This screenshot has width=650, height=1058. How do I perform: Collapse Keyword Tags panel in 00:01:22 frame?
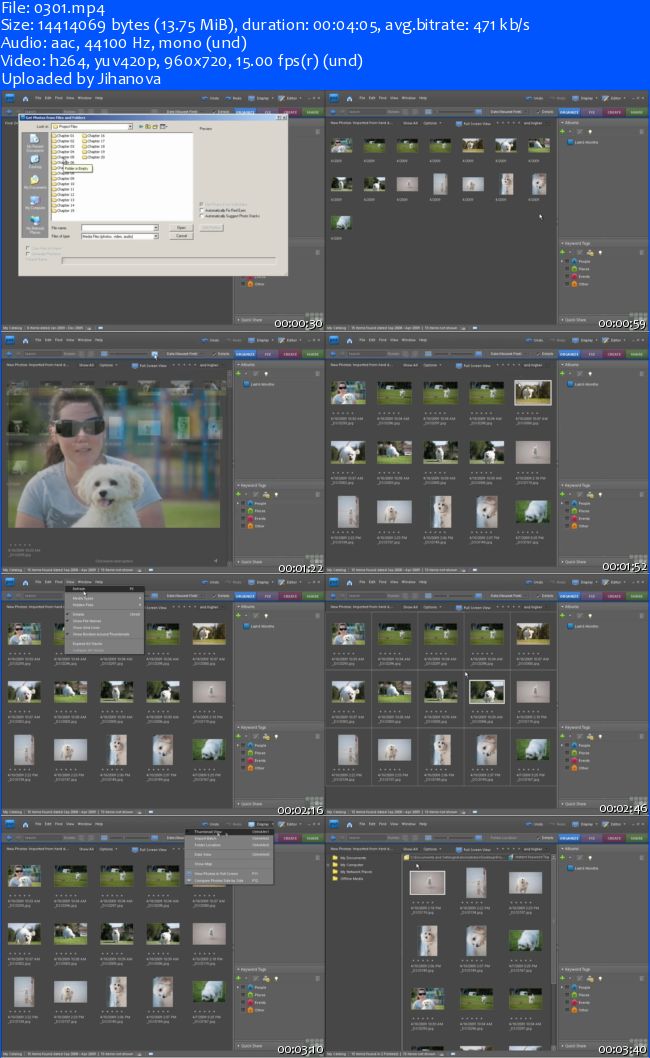(x=239, y=485)
